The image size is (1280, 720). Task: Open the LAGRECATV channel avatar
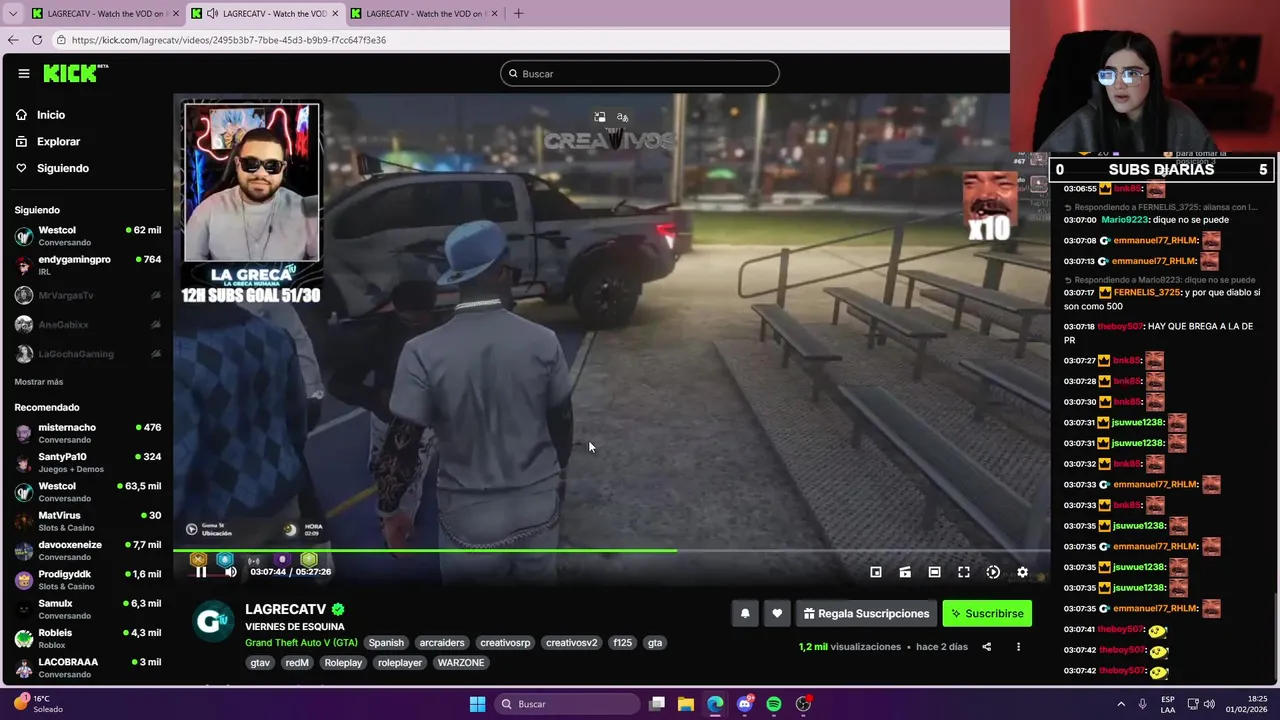(212, 621)
